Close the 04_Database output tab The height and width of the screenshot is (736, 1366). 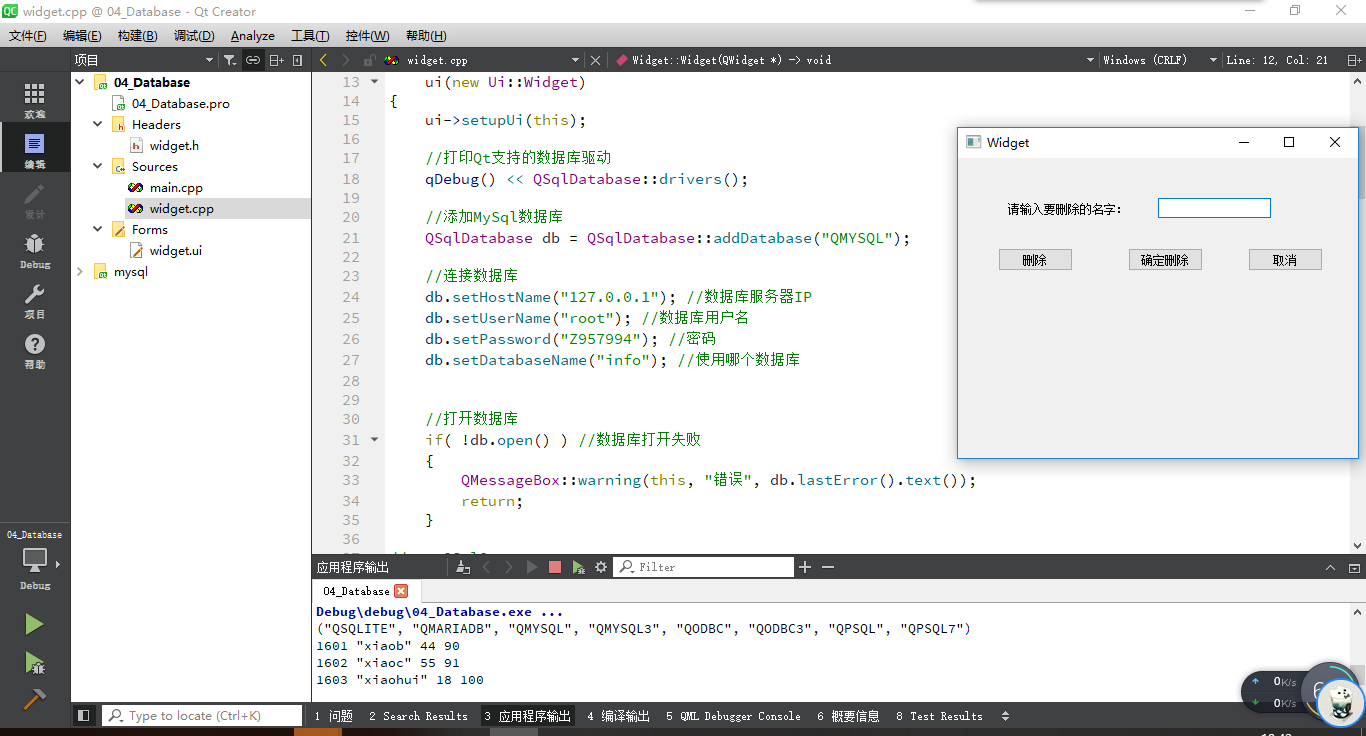(x=401, y=591)
